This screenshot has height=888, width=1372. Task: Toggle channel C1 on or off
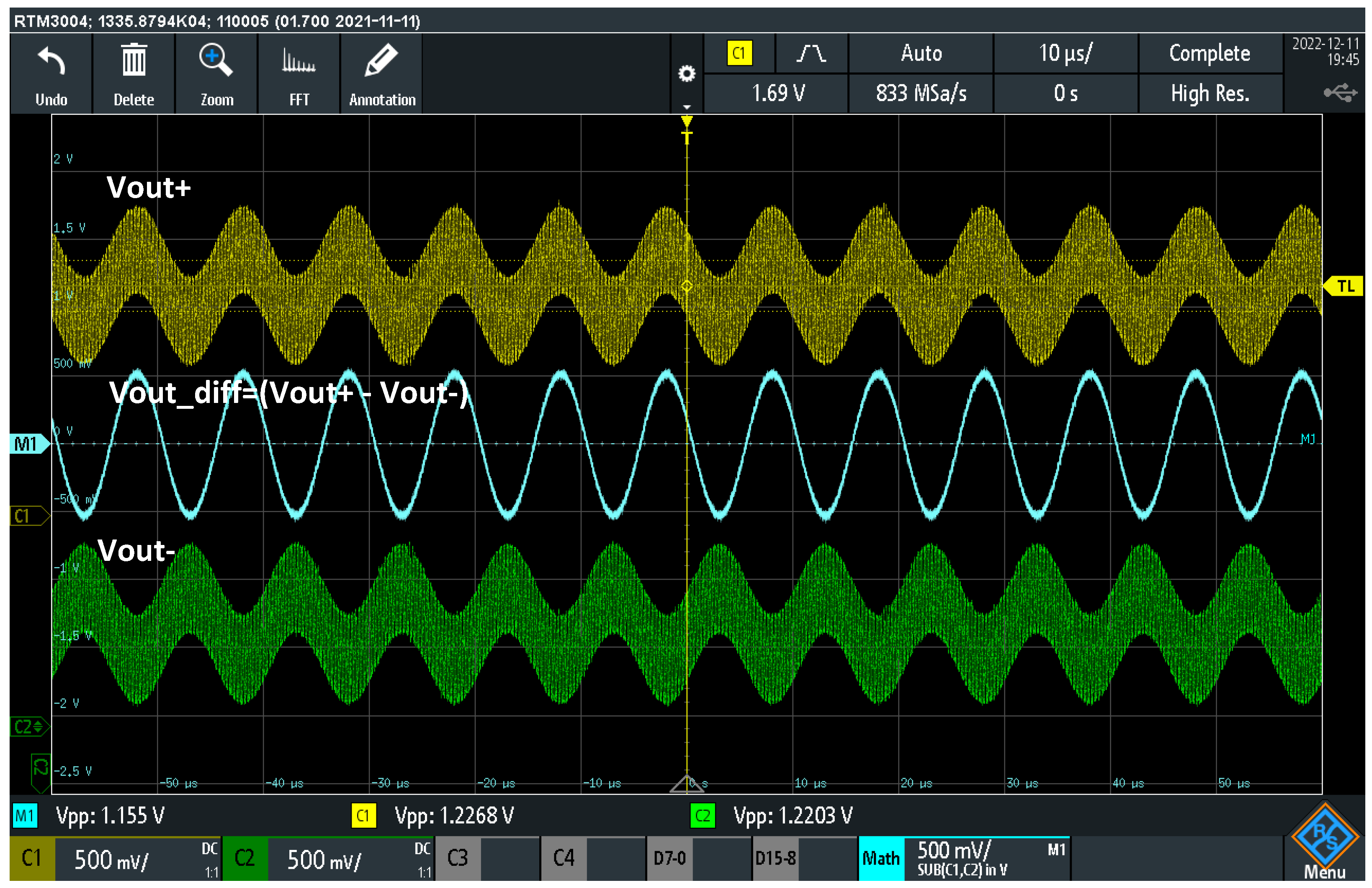pyautogui.click(x=32, y=859)
